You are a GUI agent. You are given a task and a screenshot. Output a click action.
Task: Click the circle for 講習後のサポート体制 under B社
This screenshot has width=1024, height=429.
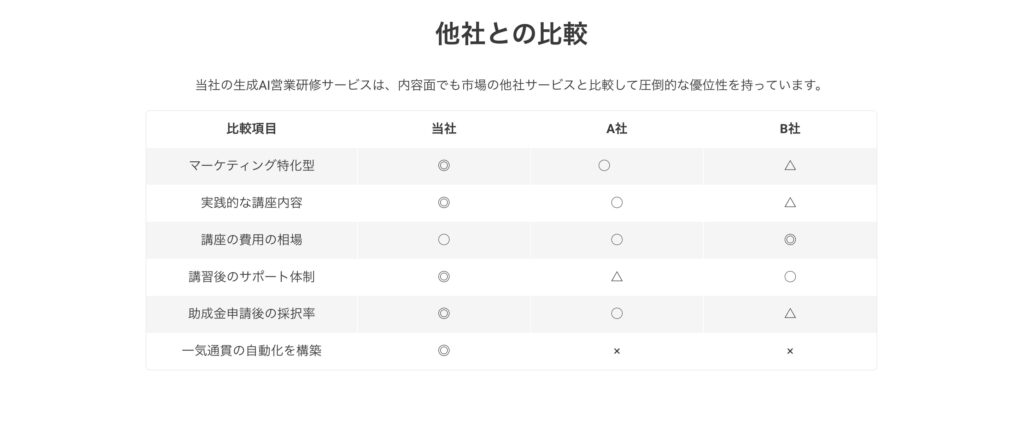coord(790,277)
